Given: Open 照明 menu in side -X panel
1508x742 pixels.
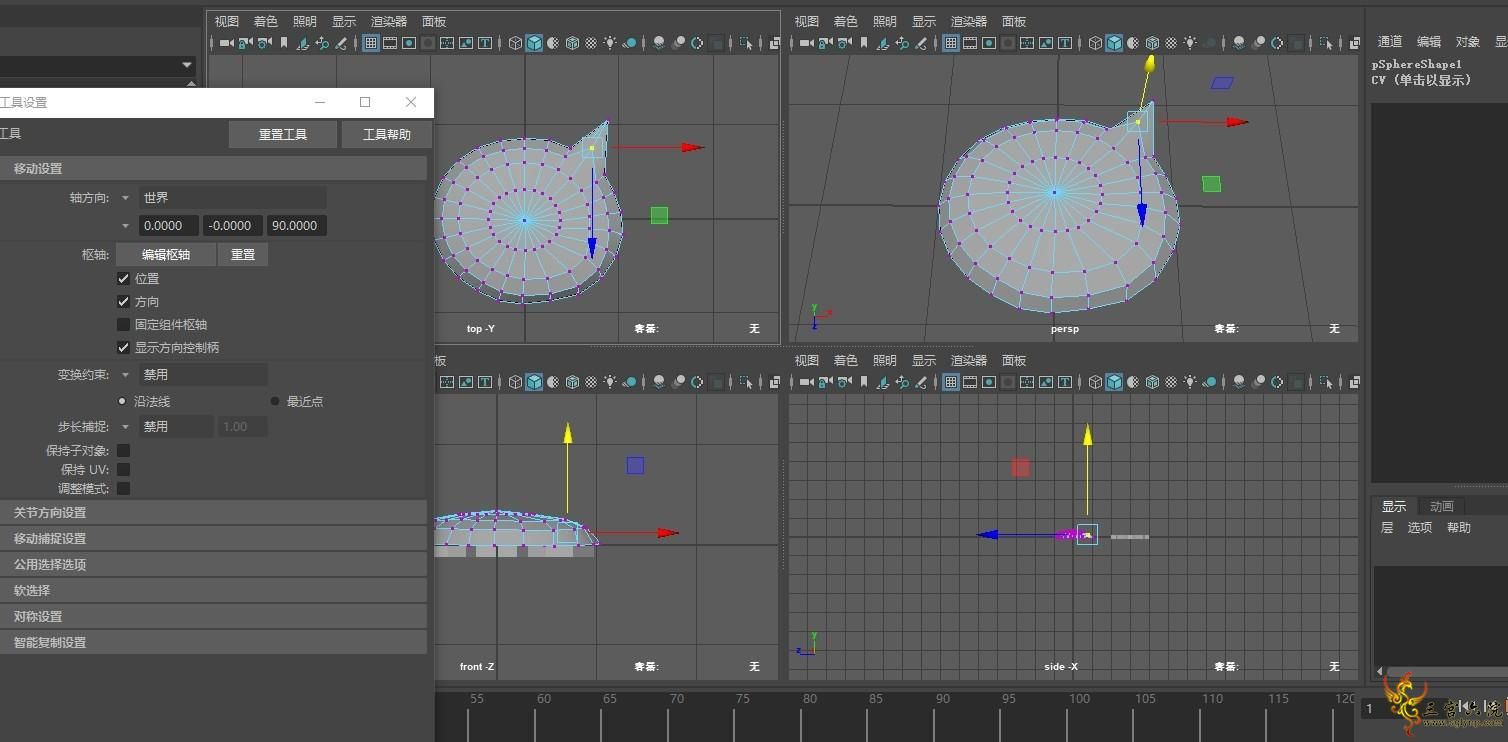Looking at the screenshot, I should (885, 360).
